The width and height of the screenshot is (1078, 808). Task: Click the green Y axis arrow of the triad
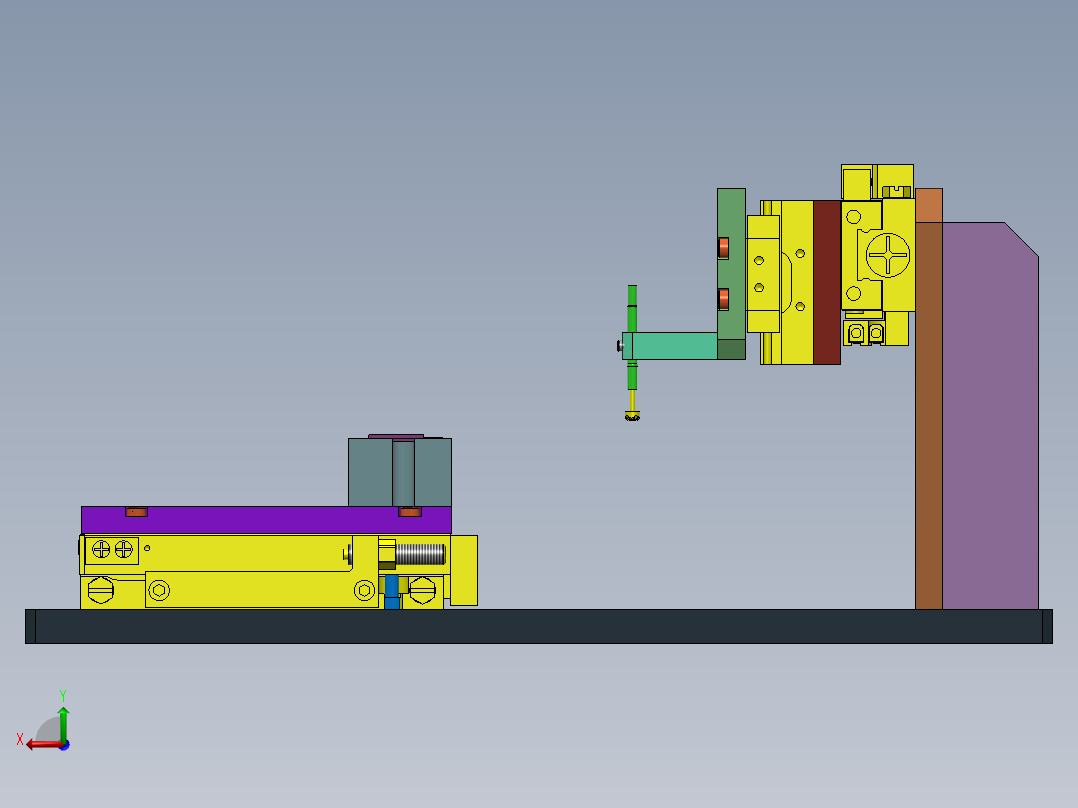[63, 723]
